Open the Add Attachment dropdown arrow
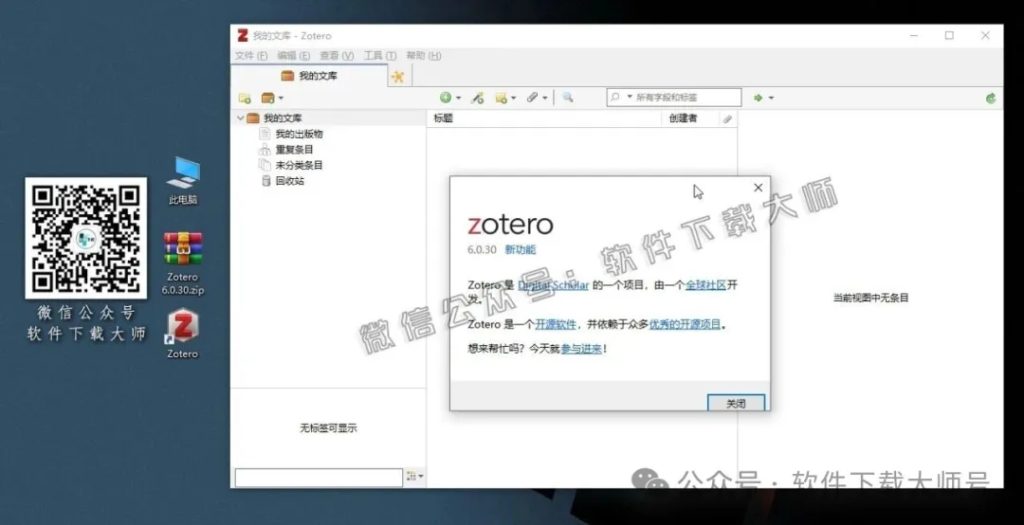The width and height of the screenshot is (1024, 525). [x=545, y=98]
